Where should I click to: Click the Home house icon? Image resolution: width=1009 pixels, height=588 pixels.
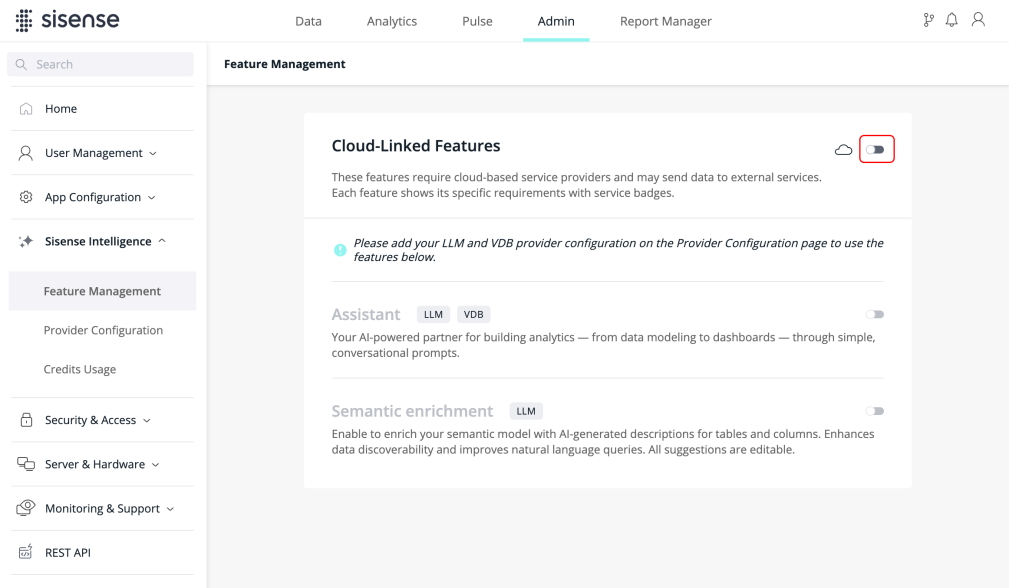pos(26,109)
